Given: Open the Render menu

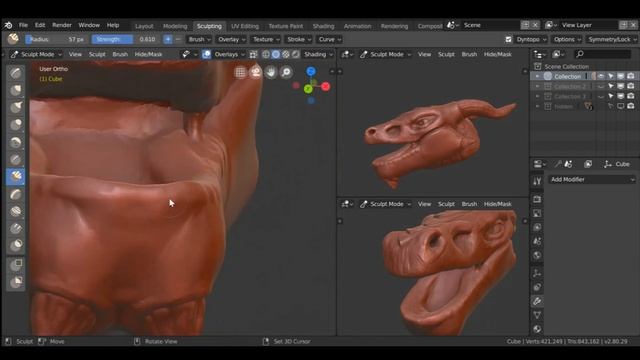Looking at the screenshot, I should (x=62, y=25).
